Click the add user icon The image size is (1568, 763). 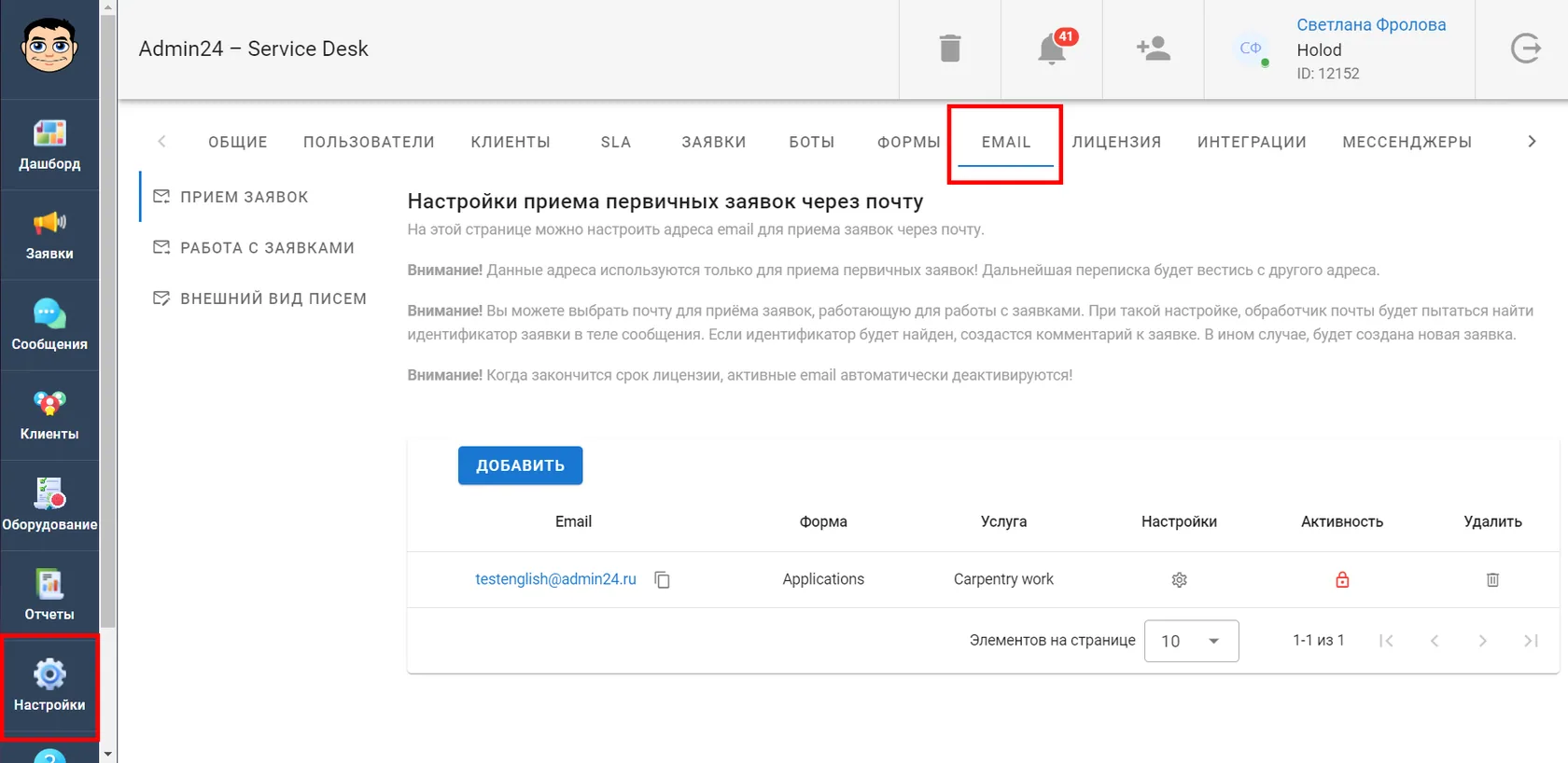tap(1154, 49)
